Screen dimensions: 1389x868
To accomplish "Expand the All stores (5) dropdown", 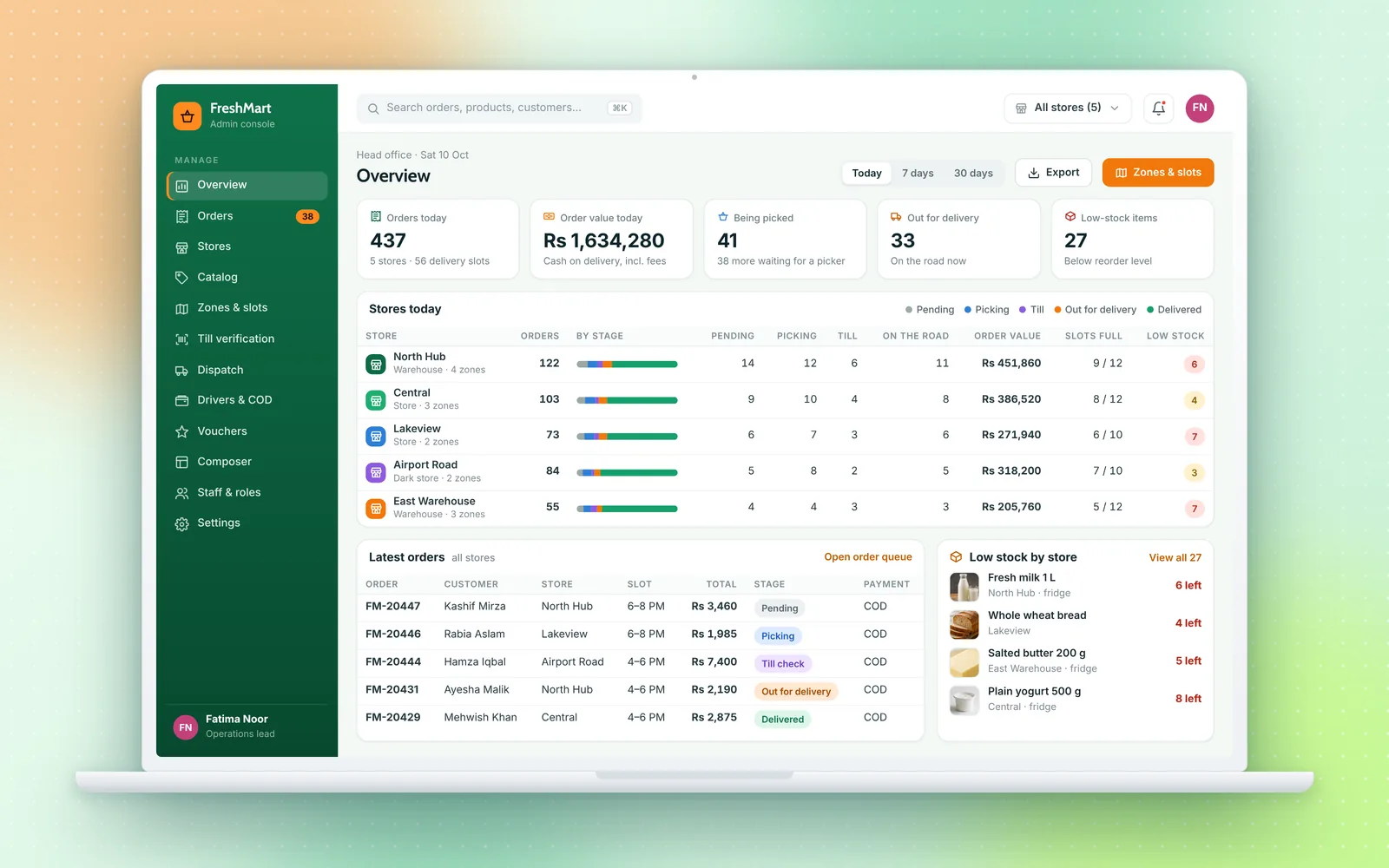I will pos(1068,108).
